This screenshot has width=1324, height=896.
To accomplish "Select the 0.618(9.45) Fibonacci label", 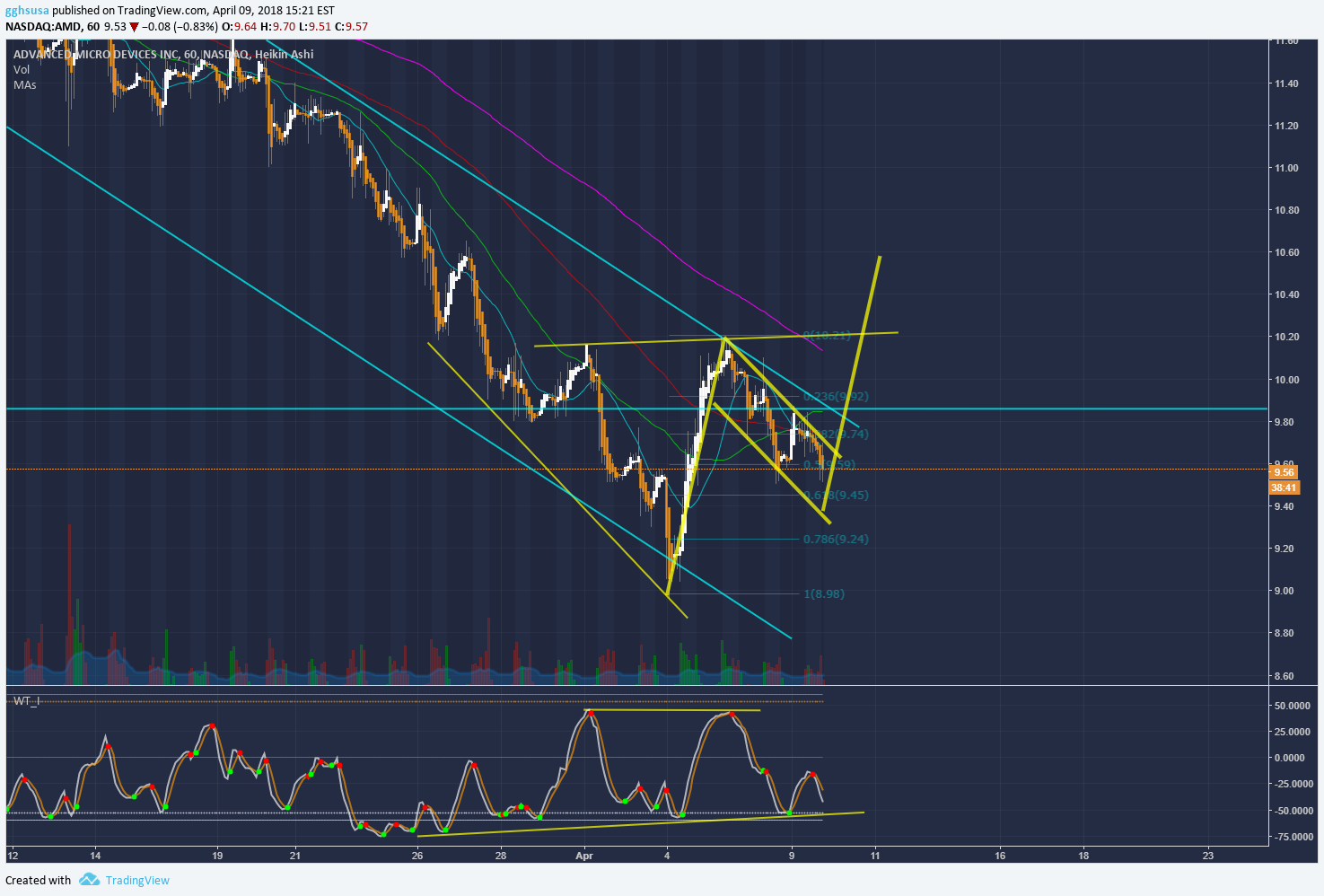I will (x=836, y=495).
